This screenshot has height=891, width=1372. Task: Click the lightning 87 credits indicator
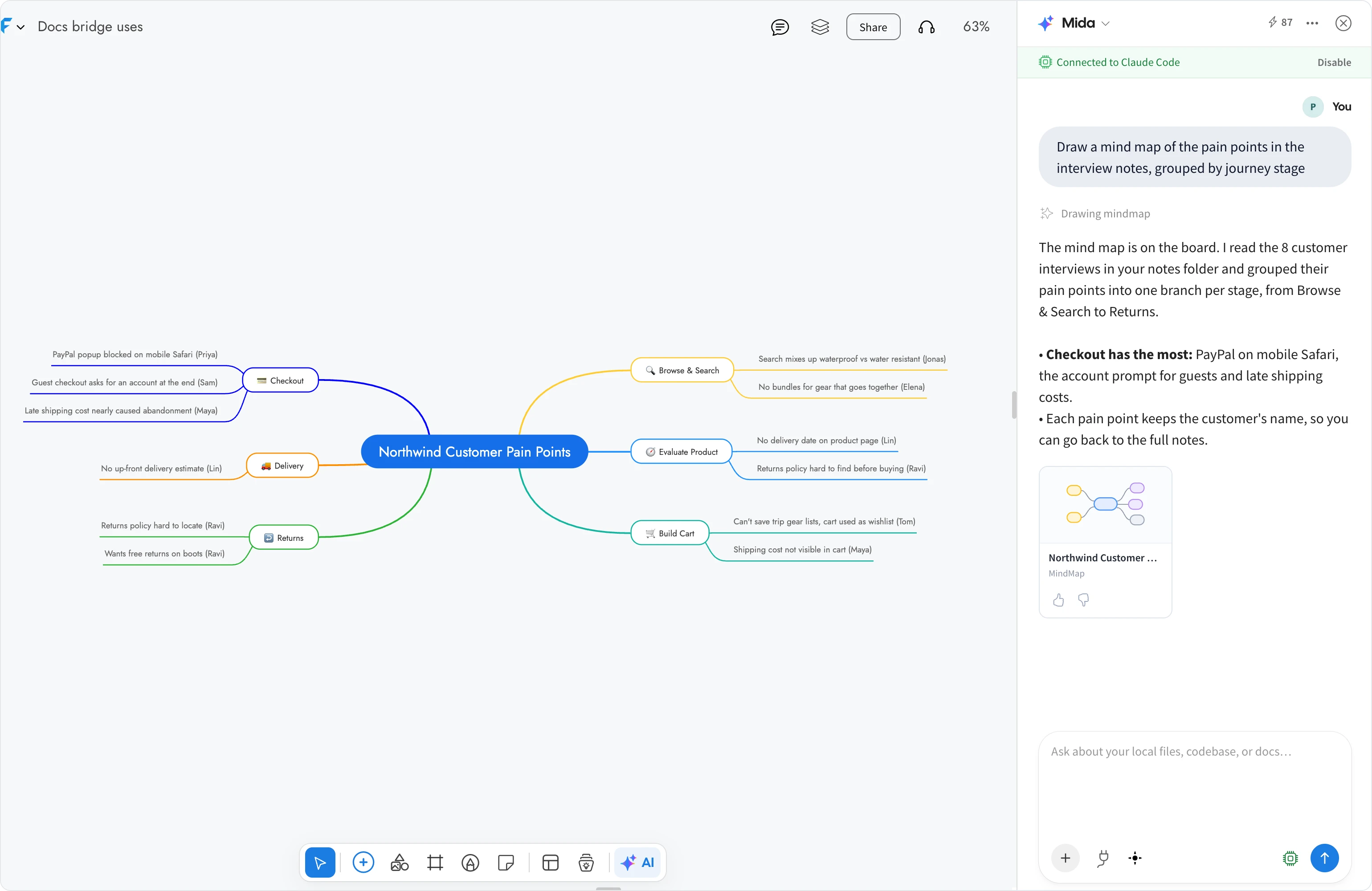coord(1280,22)
